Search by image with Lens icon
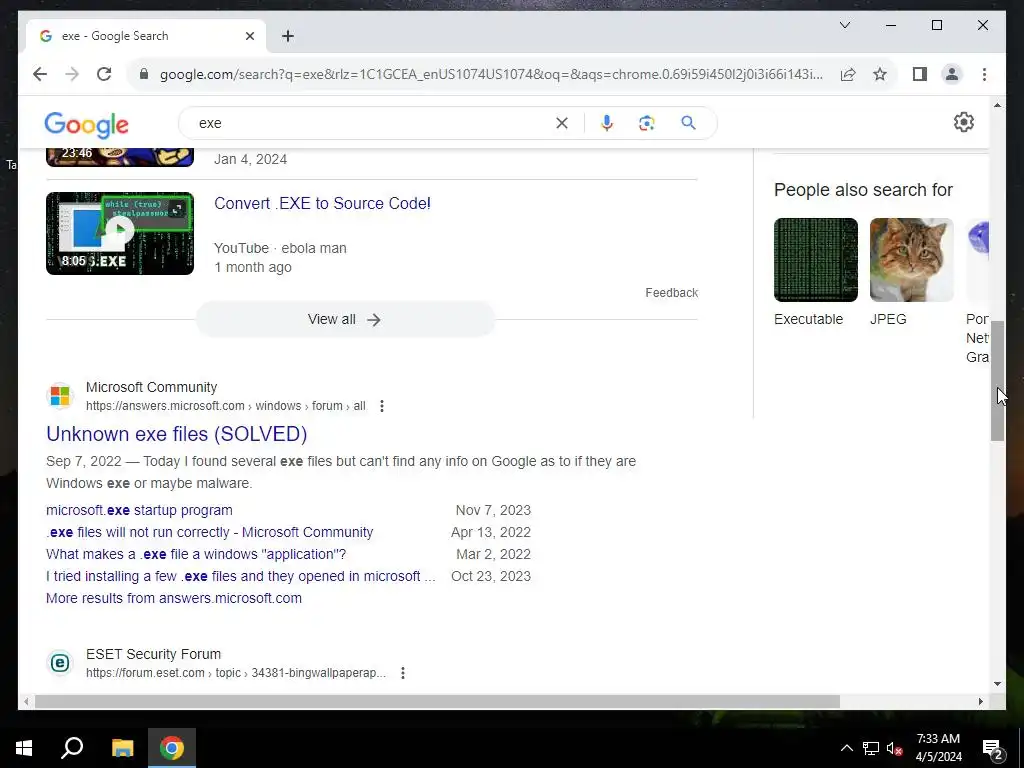Viewport: 1024px width, 768px height. coord(647,123)
